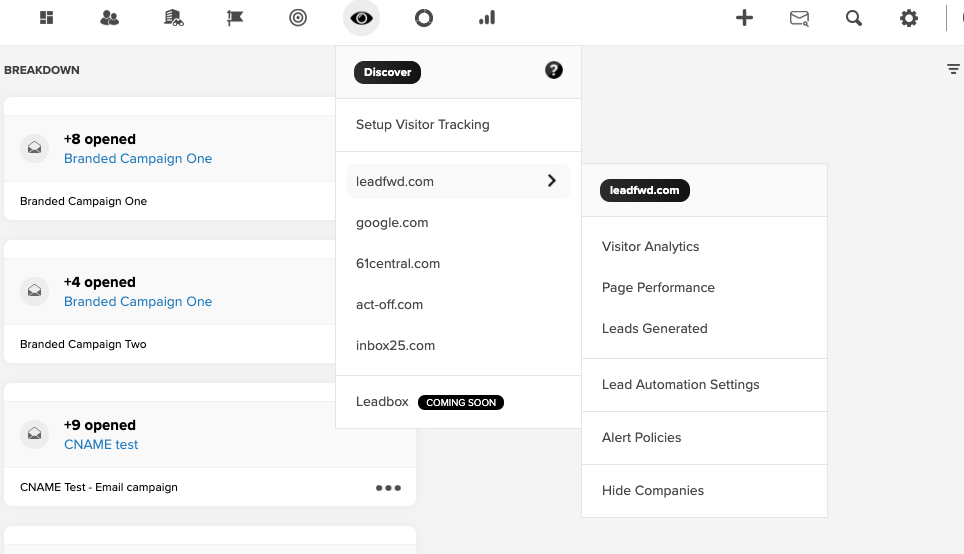Open the target goals icon

298,18
